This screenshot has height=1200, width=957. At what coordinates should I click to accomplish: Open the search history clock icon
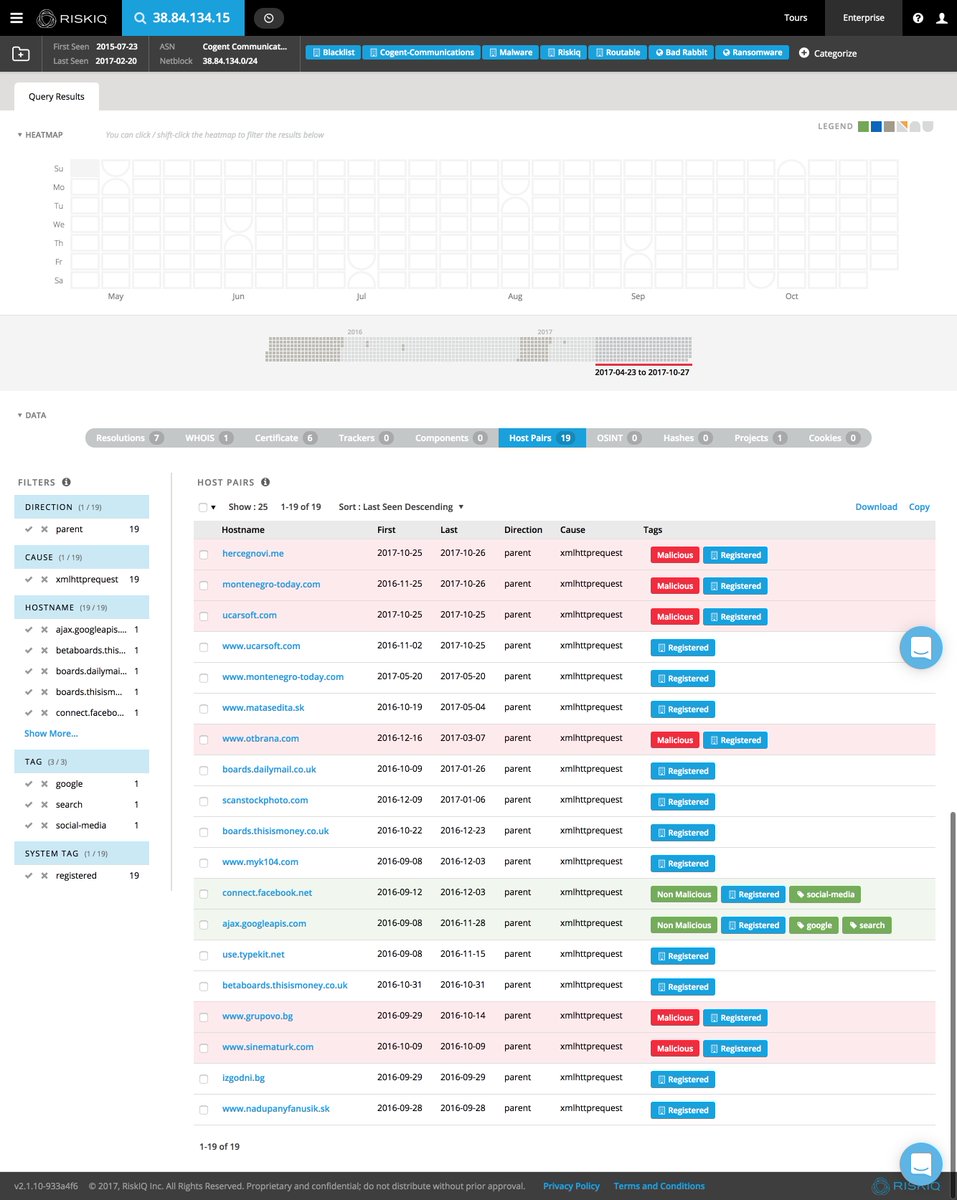(x=269, y=18)
